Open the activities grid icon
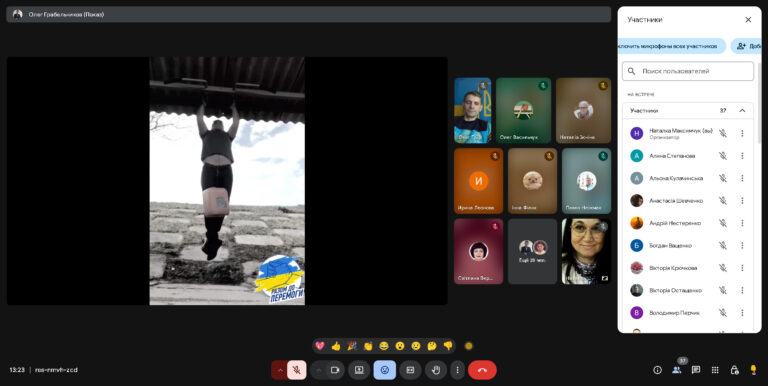The width and height of the screenshot is (768, 386). pyautogui.click(x=715, y=370)
